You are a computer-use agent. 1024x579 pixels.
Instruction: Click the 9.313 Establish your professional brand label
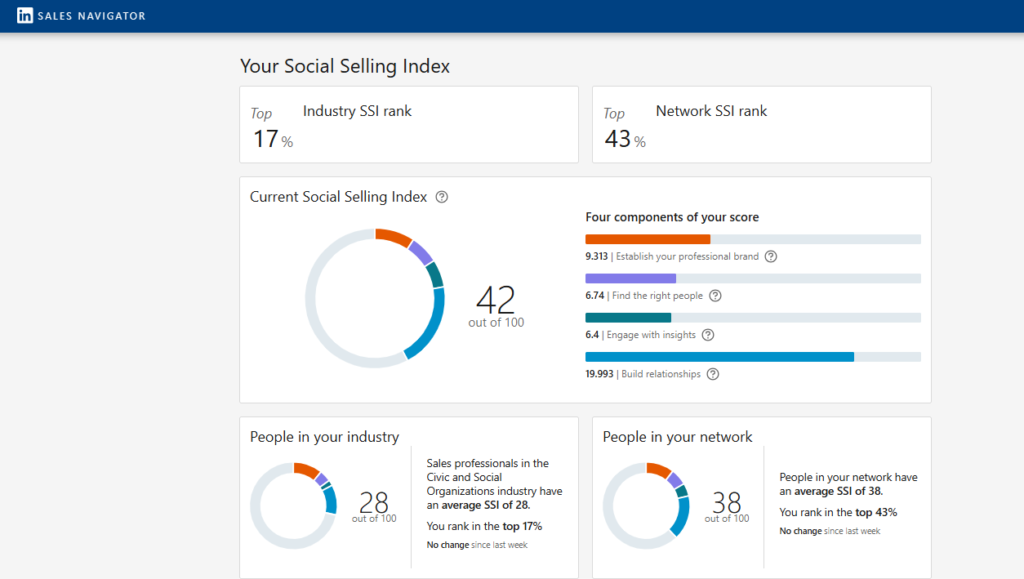pos(672,257)
